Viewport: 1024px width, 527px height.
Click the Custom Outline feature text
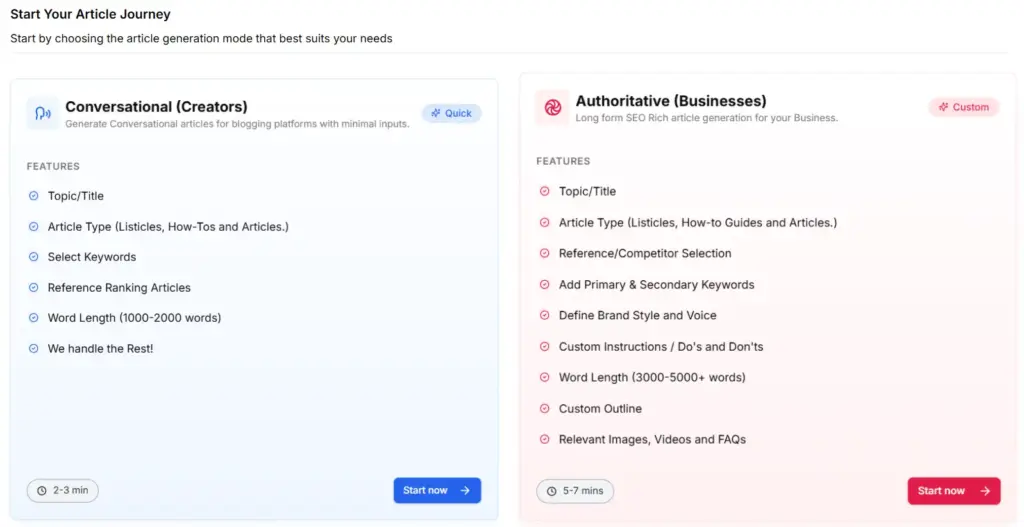(600, 409)
